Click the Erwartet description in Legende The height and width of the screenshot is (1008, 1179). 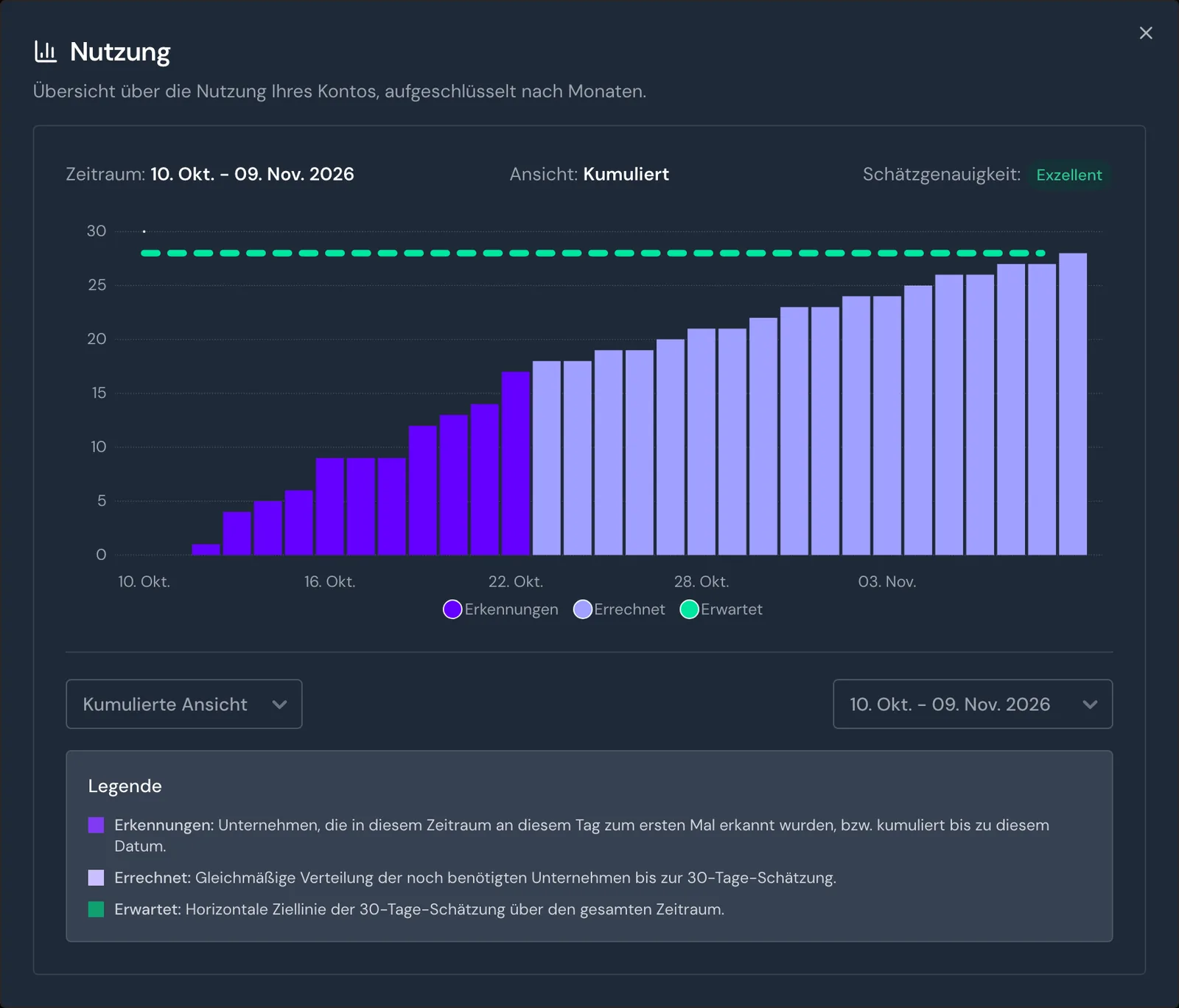click(x=419, y=909)
